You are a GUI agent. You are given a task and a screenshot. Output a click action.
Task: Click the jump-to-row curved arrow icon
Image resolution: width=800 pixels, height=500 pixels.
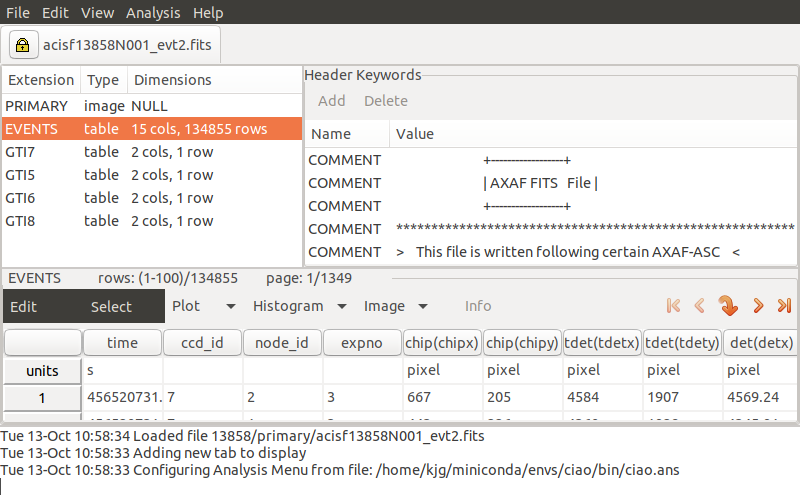pos(728,306)
